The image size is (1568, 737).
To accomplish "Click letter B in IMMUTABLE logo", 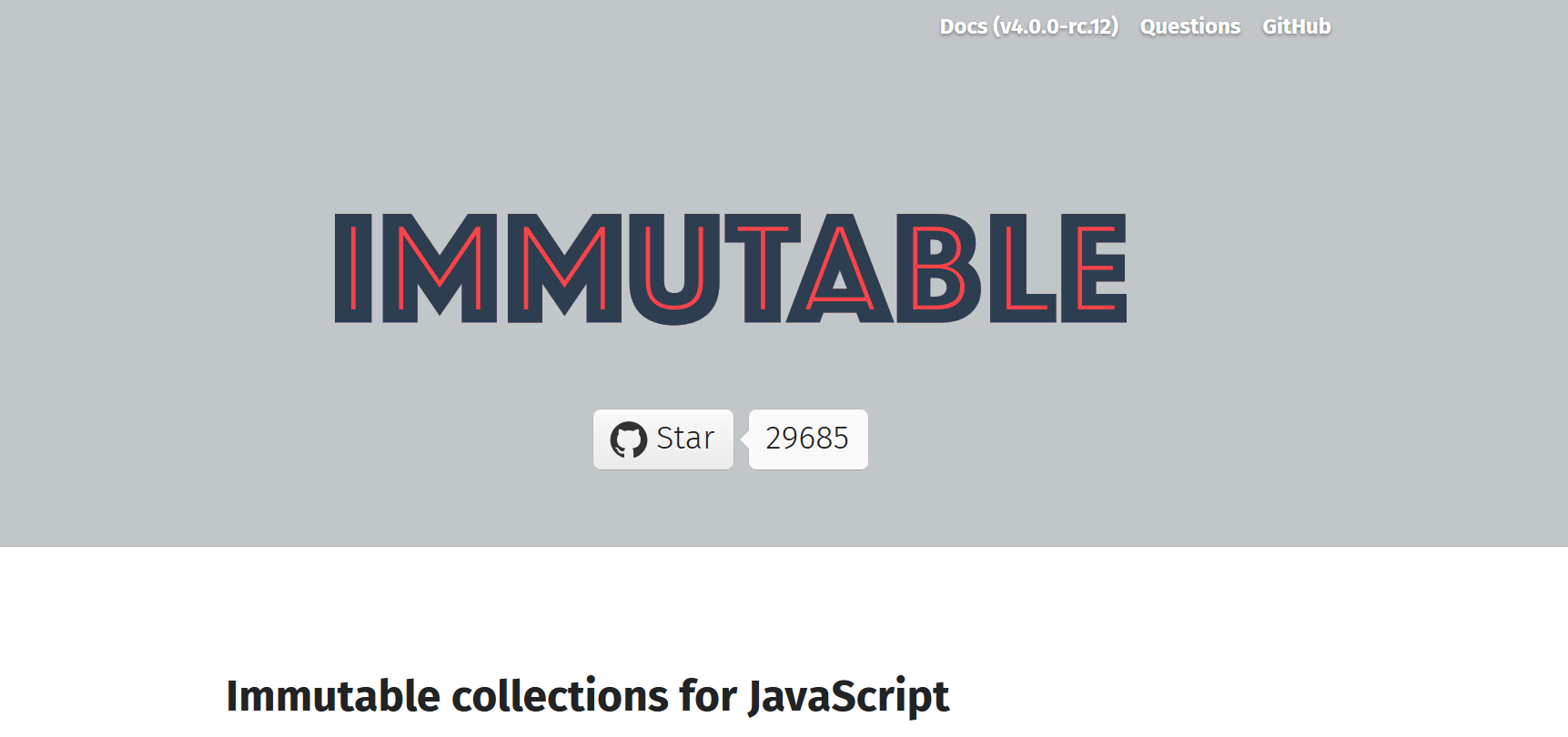I will pos(937,268).
